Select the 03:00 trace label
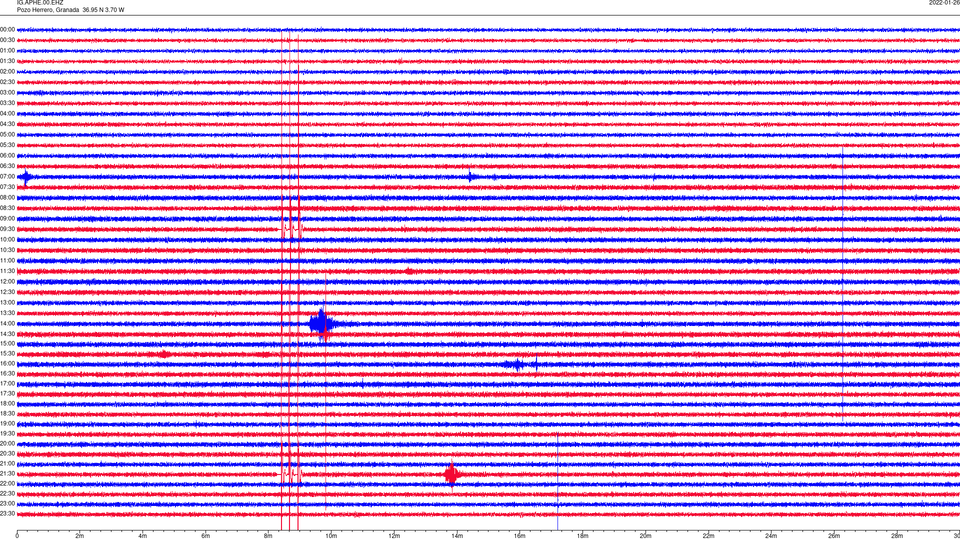The width and height of the screenshot is (960, 540). pyautogui.click(x=8, y=92)
